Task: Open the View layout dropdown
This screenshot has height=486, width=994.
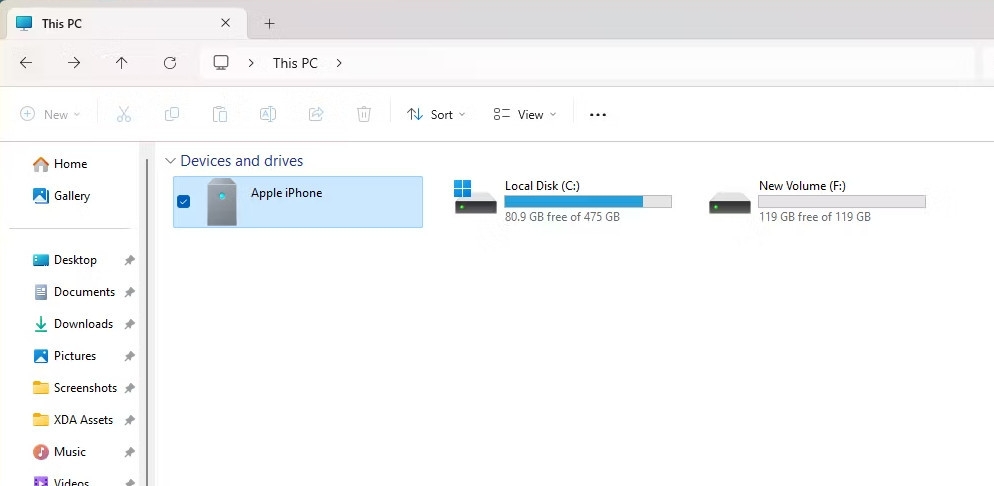Action: click(x=525, y=115)
